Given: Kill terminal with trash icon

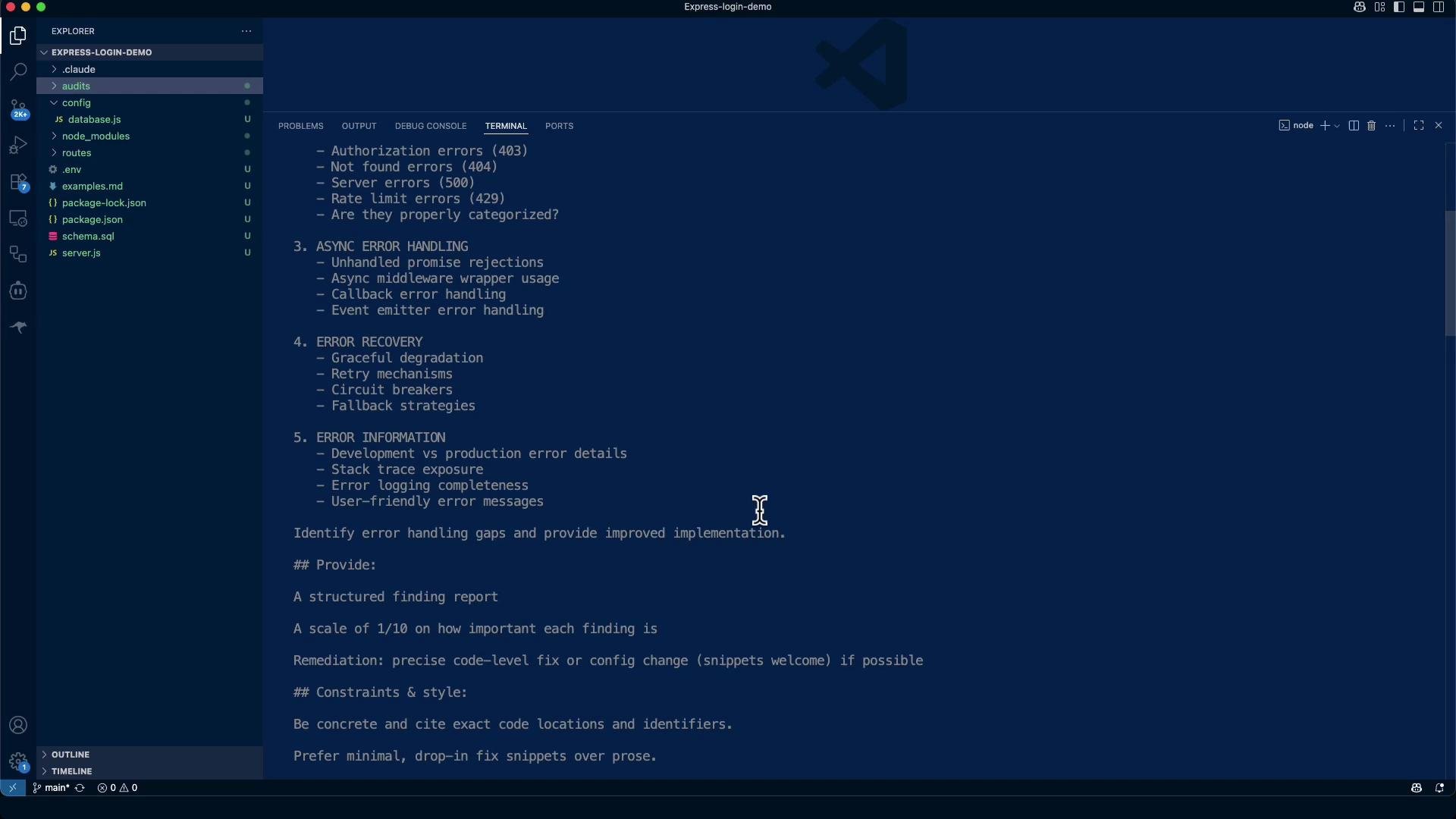Looking at the screenshot, I should tap(1372, 126).
